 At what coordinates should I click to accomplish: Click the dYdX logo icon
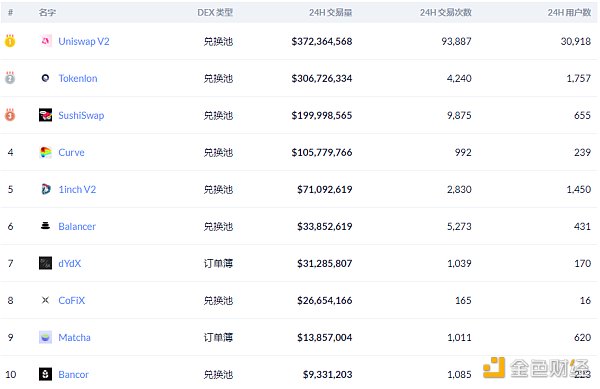click(x=46, y=263)
